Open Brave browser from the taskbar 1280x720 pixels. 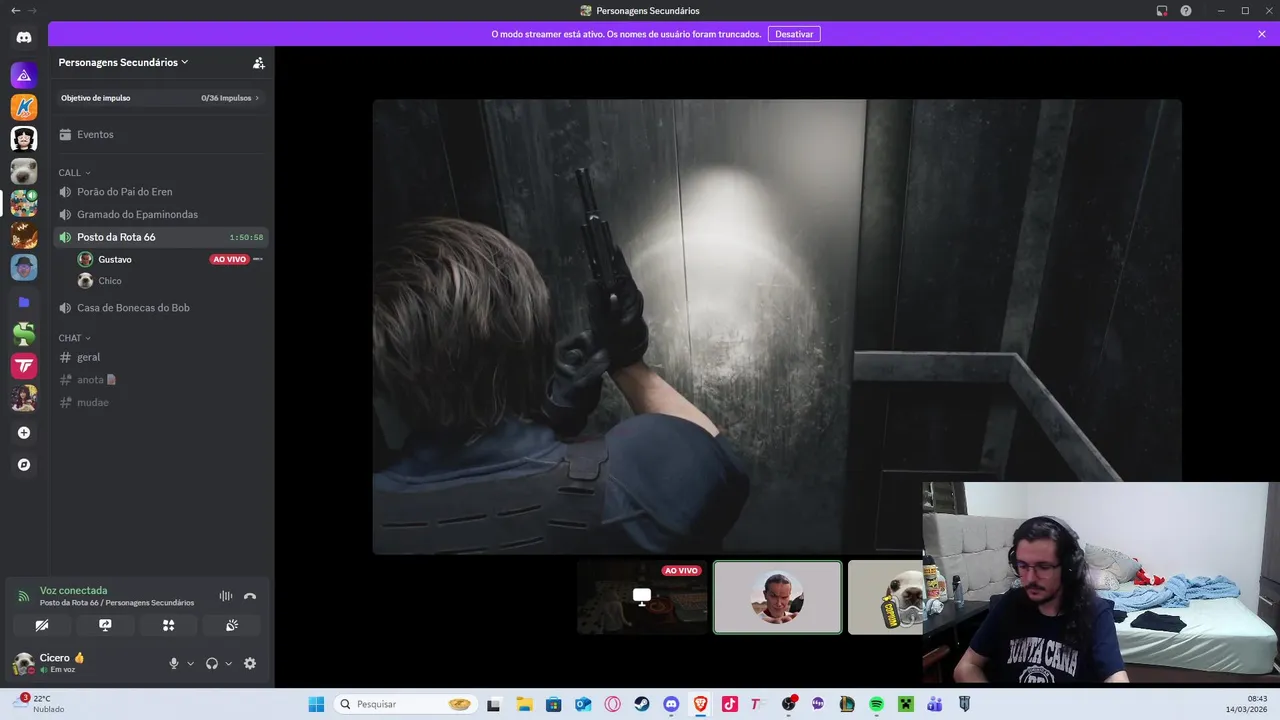[700, 704]
